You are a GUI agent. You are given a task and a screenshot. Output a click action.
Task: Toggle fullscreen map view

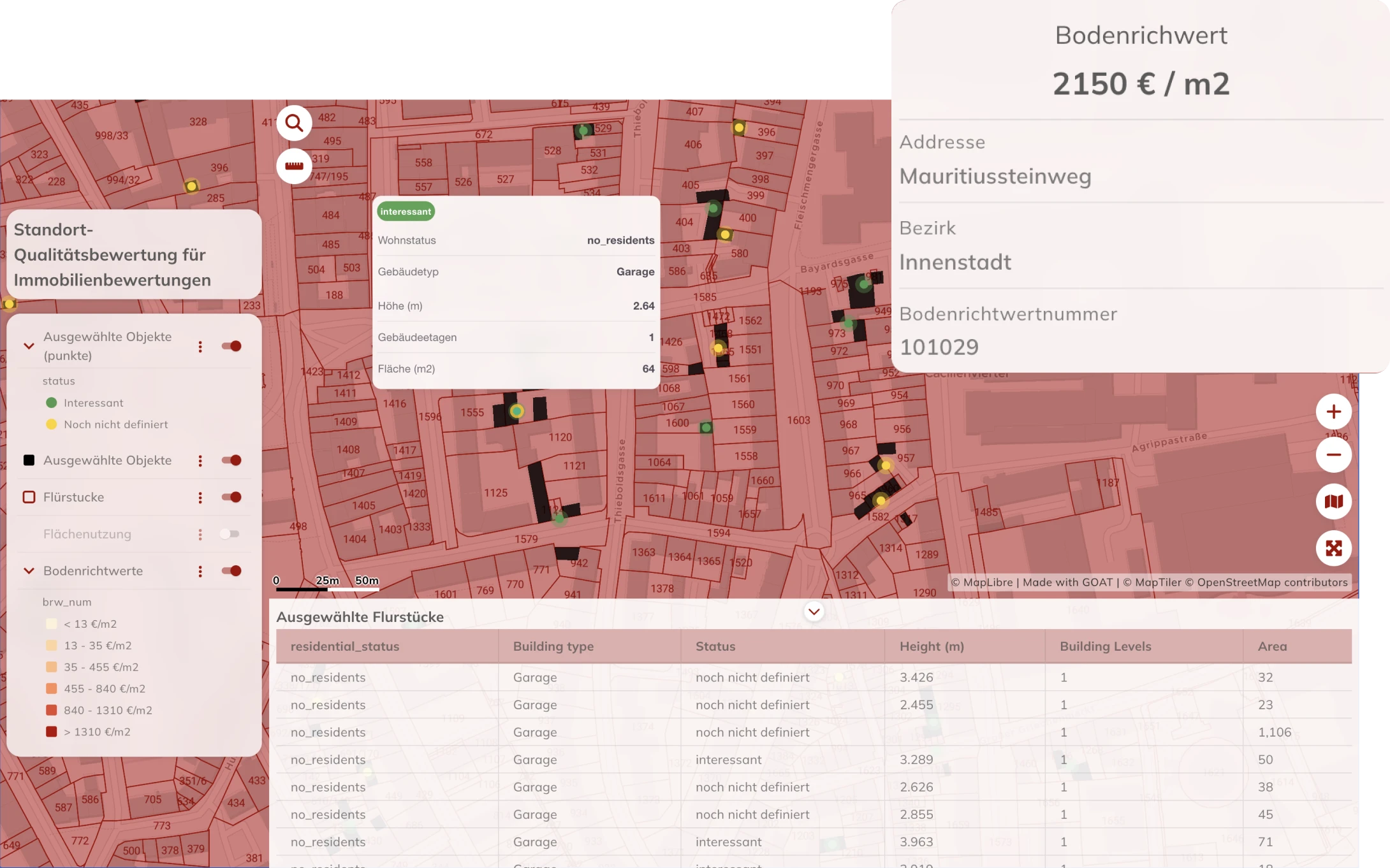click(1333, 548)
